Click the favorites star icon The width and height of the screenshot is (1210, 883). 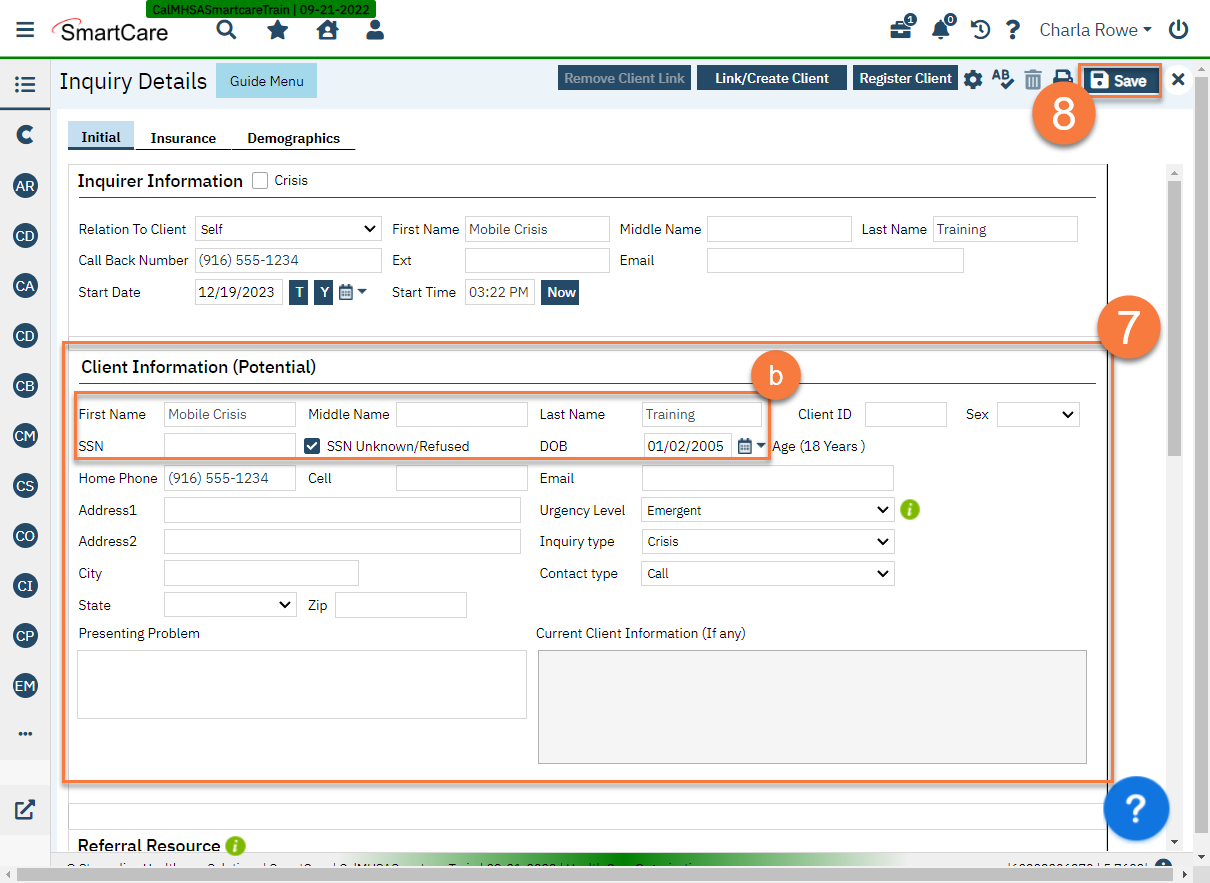277,30
